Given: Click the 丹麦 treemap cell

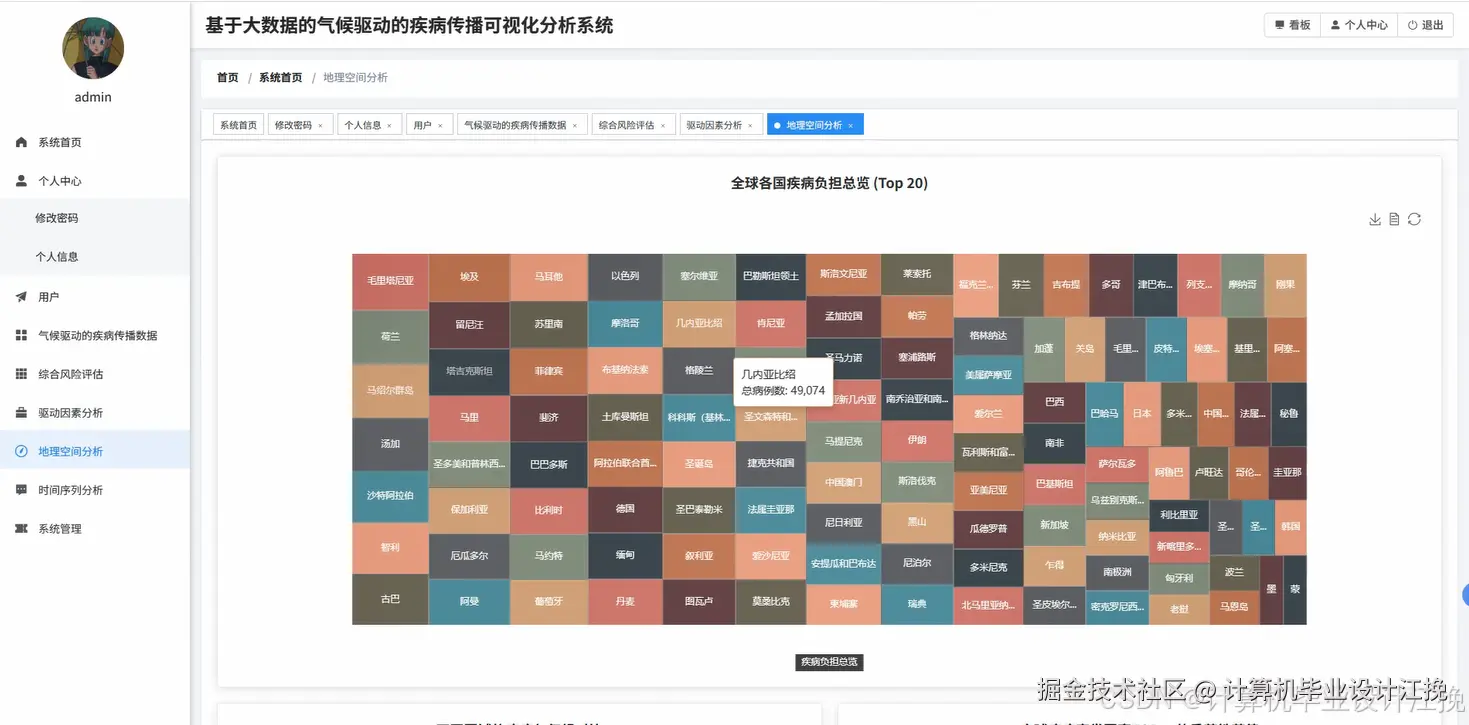Looking at the screenshot, I should point(625,602).
